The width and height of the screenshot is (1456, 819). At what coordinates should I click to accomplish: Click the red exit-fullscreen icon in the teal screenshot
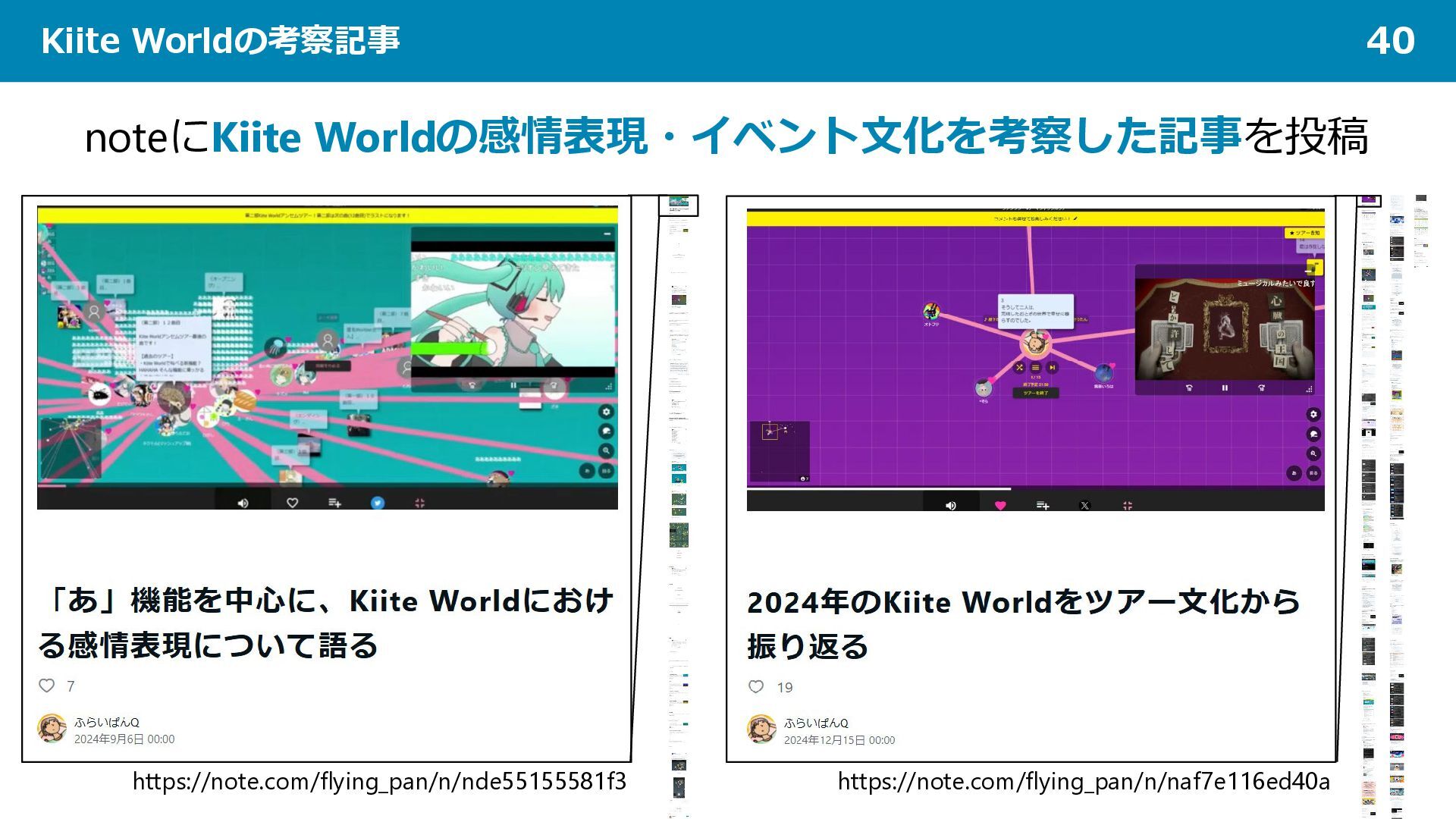coord(419,503)
